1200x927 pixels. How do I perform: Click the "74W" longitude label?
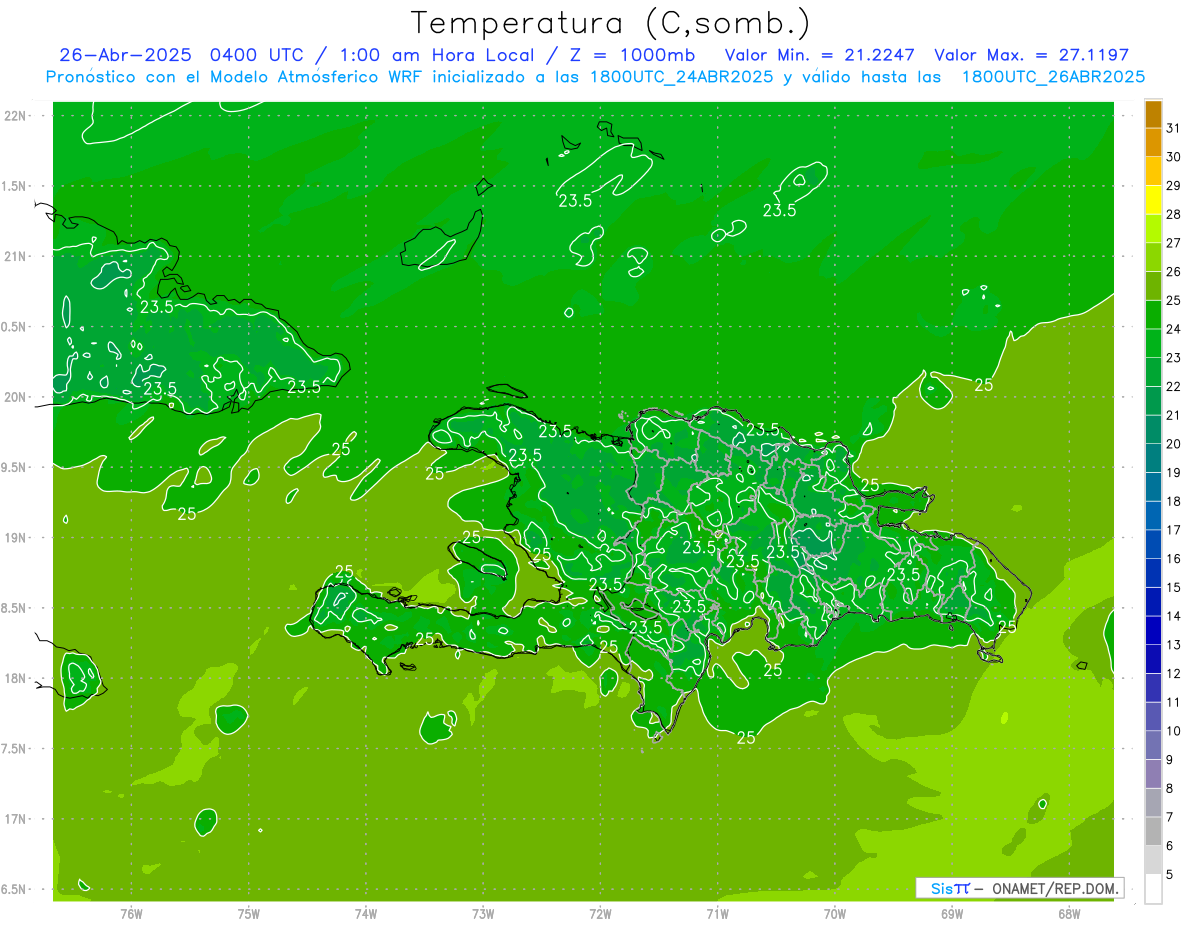[366, 913]
